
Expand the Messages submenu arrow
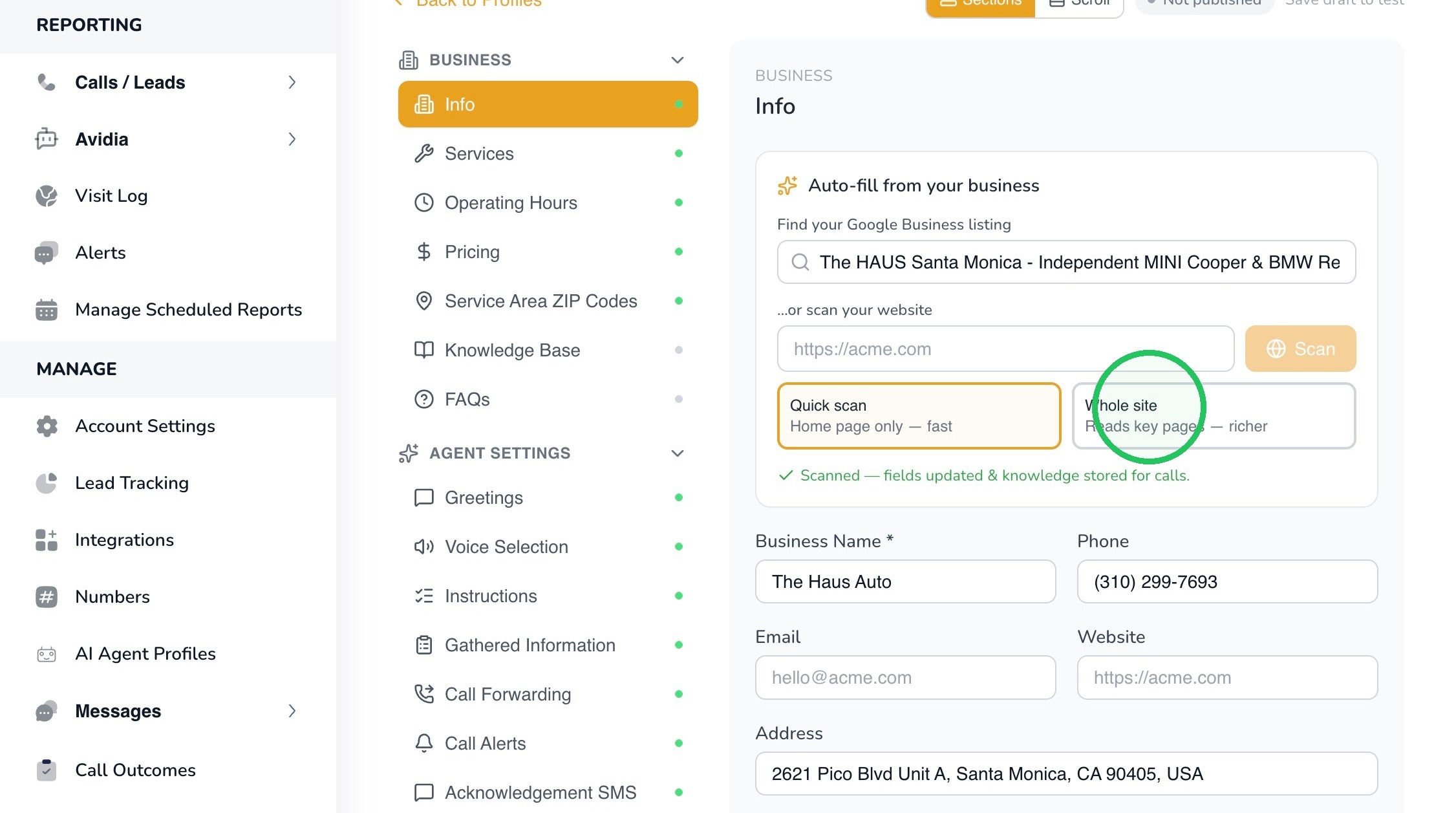pos(292,711)
